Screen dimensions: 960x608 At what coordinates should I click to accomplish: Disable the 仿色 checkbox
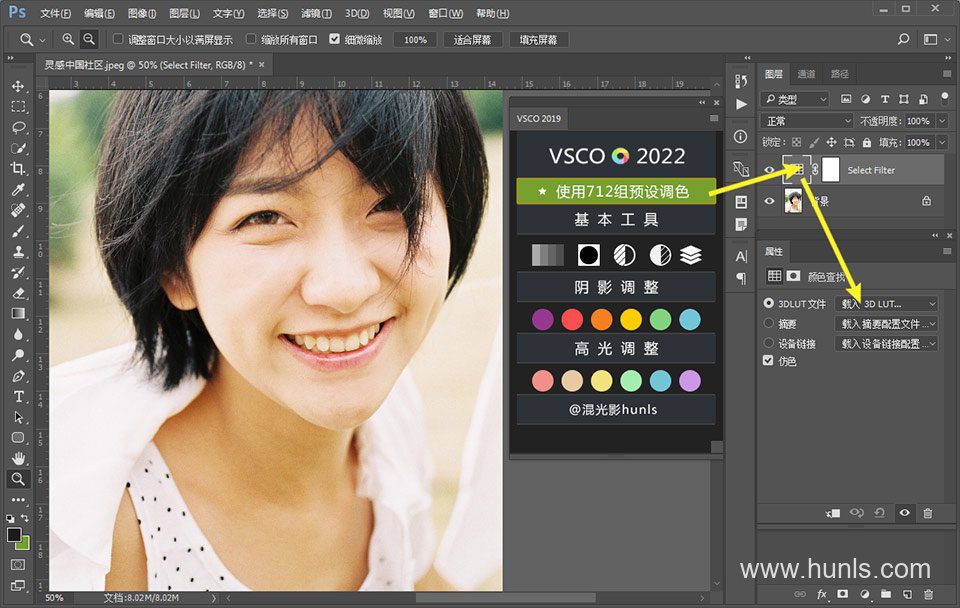(x=768, y=361)
